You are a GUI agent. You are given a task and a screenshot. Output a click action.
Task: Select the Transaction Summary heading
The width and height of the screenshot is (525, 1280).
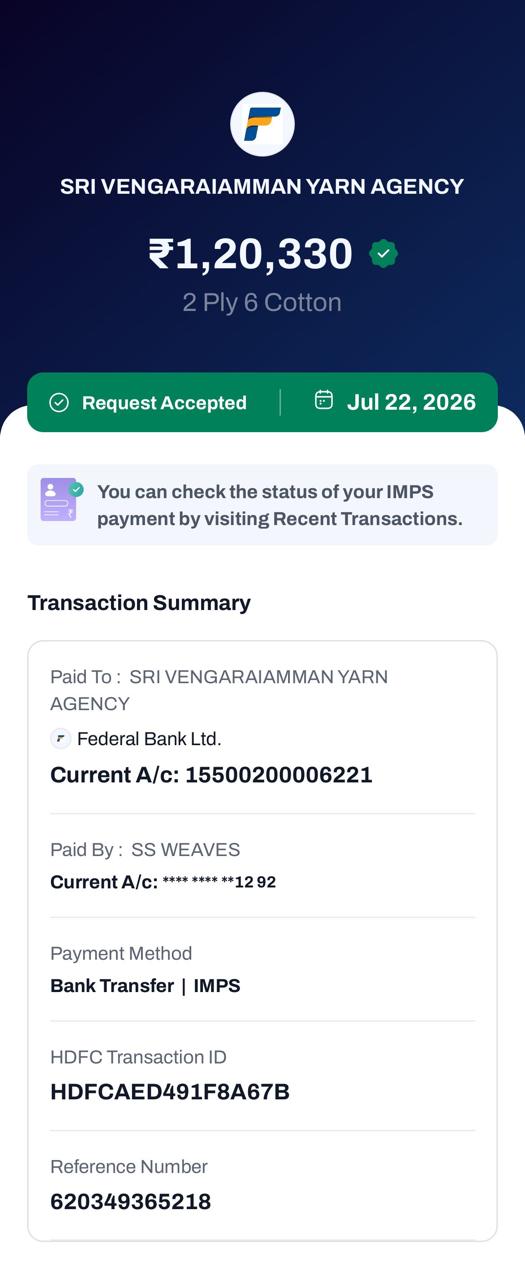click(139, 602)
